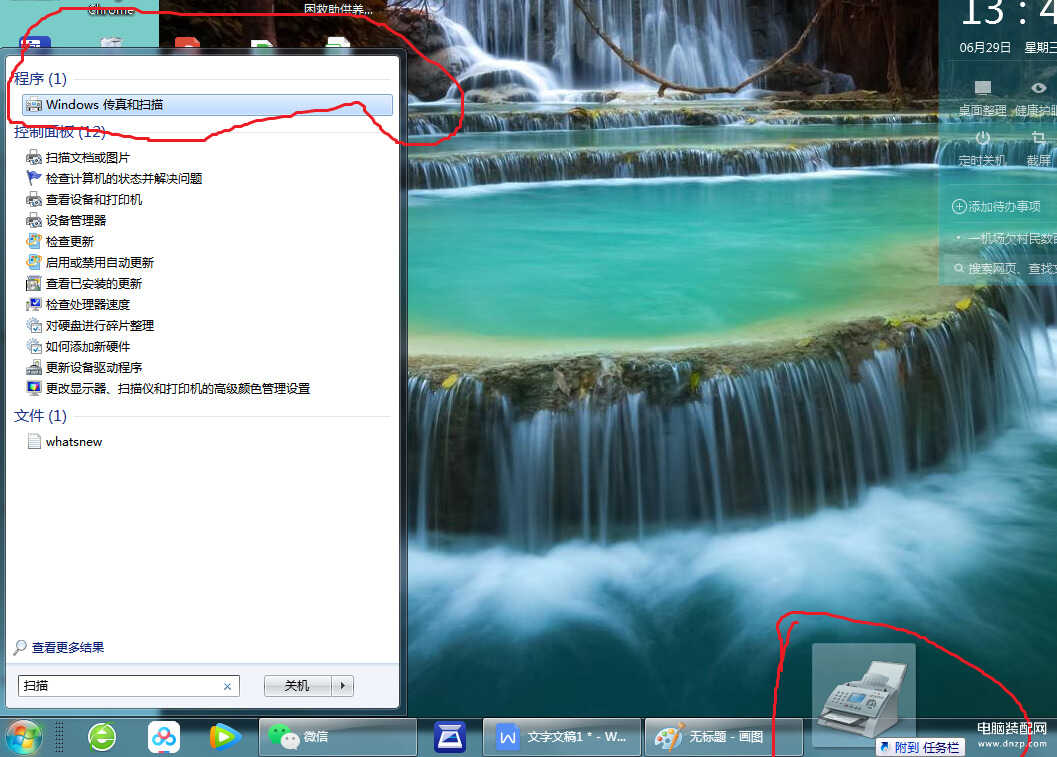Open Windows 传真和扫描 program result
Screen dimensions: 1057x757
pyautogui.click(x=104, y=105)
